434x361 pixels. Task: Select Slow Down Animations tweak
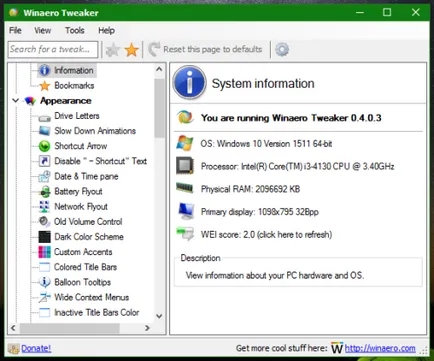click(95, 131)
